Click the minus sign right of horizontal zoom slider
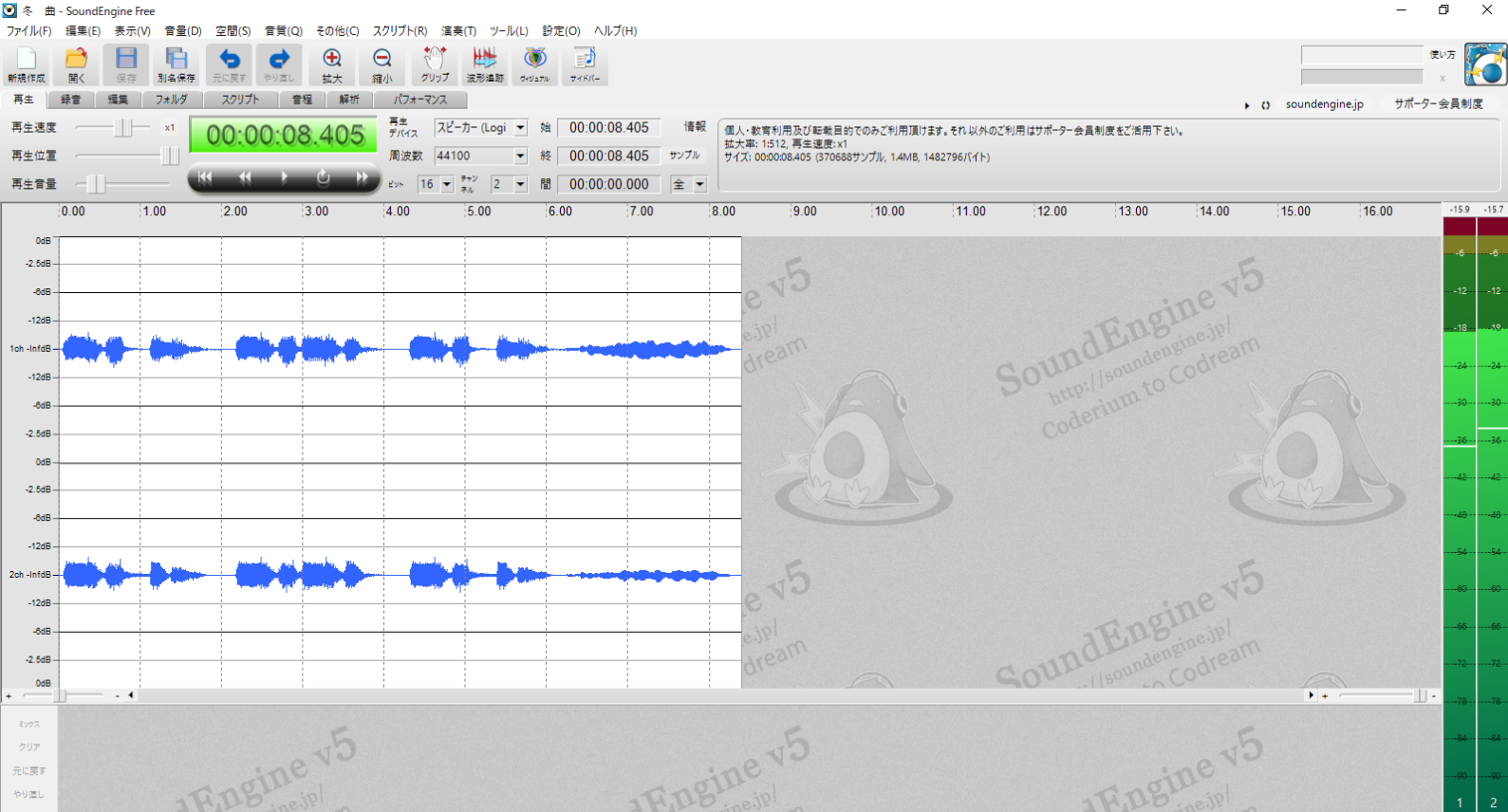 [118, 695]
